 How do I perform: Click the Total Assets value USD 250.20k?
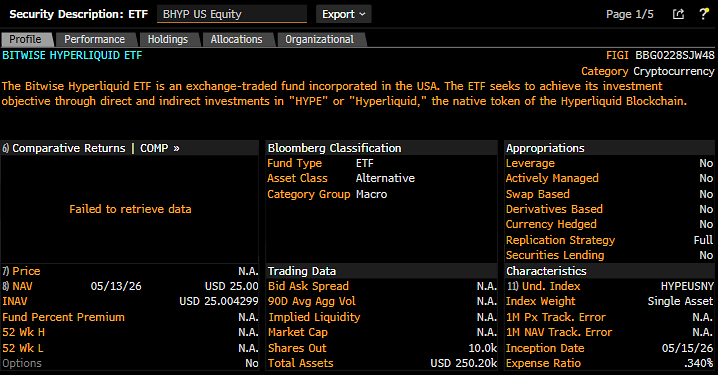(x=463, y=363)
